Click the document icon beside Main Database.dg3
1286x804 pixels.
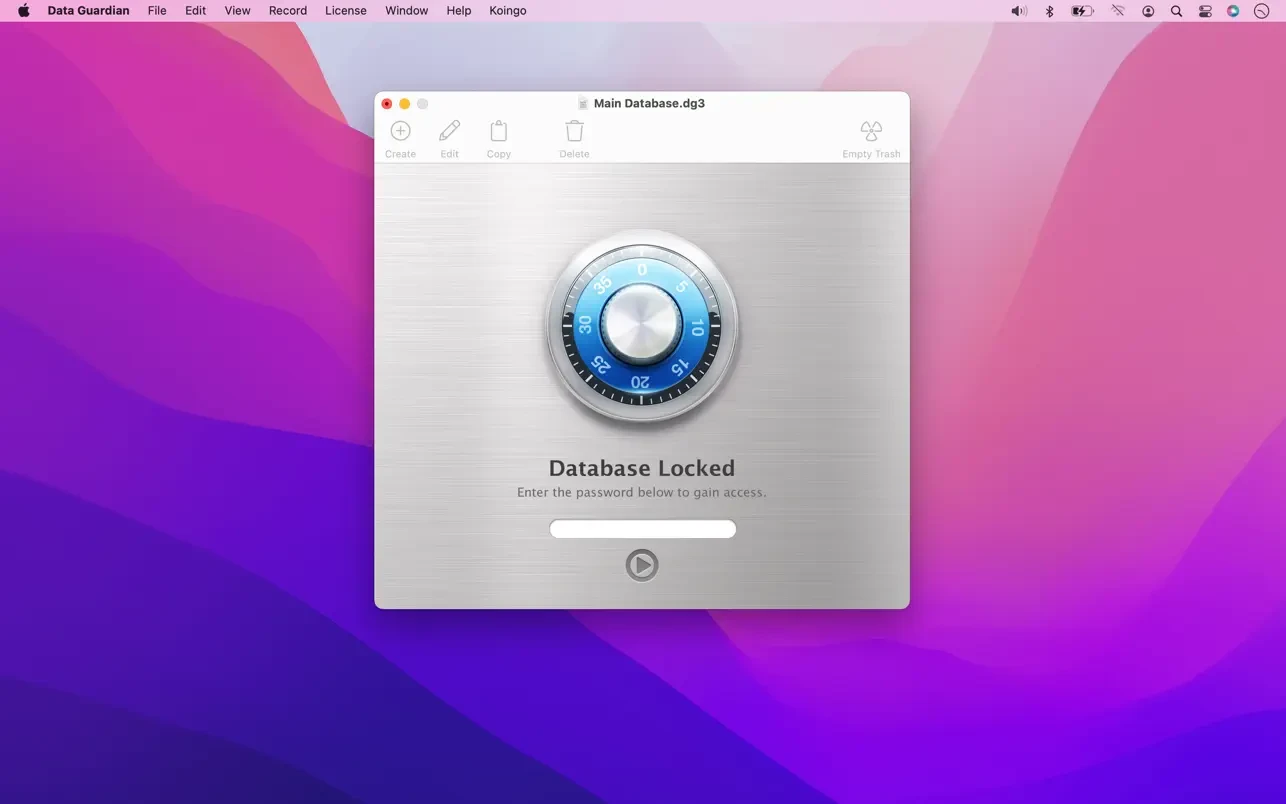pos(583,103)
